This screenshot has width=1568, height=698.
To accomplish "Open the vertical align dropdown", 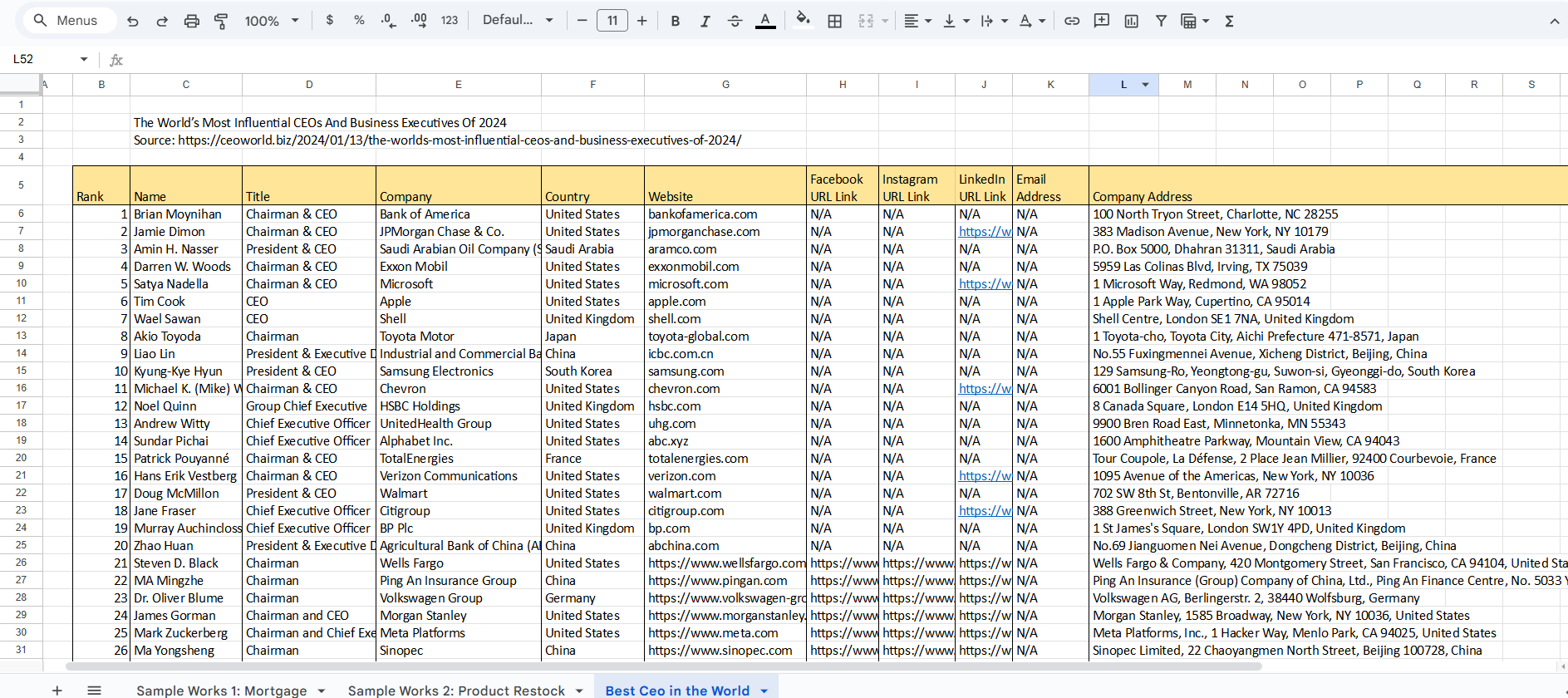I will click(x=956, y=21).
